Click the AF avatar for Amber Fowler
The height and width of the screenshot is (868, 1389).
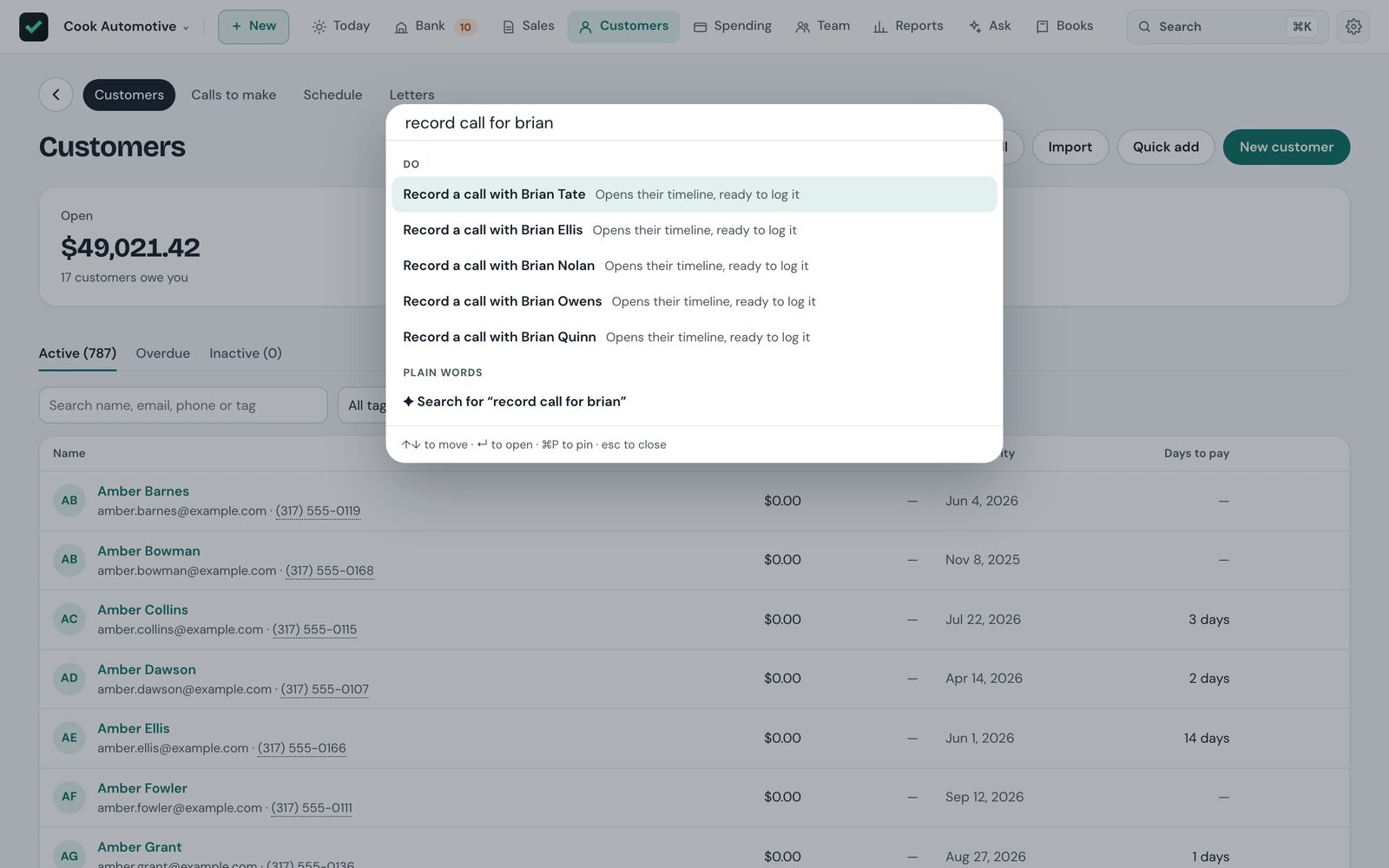[69, 797]
